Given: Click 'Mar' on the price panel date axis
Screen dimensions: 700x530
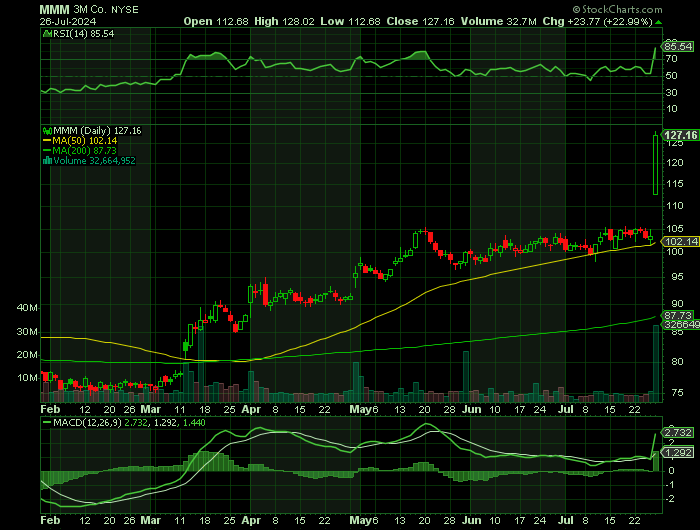Looking at the screenshot, I should [x=150, y=409].
